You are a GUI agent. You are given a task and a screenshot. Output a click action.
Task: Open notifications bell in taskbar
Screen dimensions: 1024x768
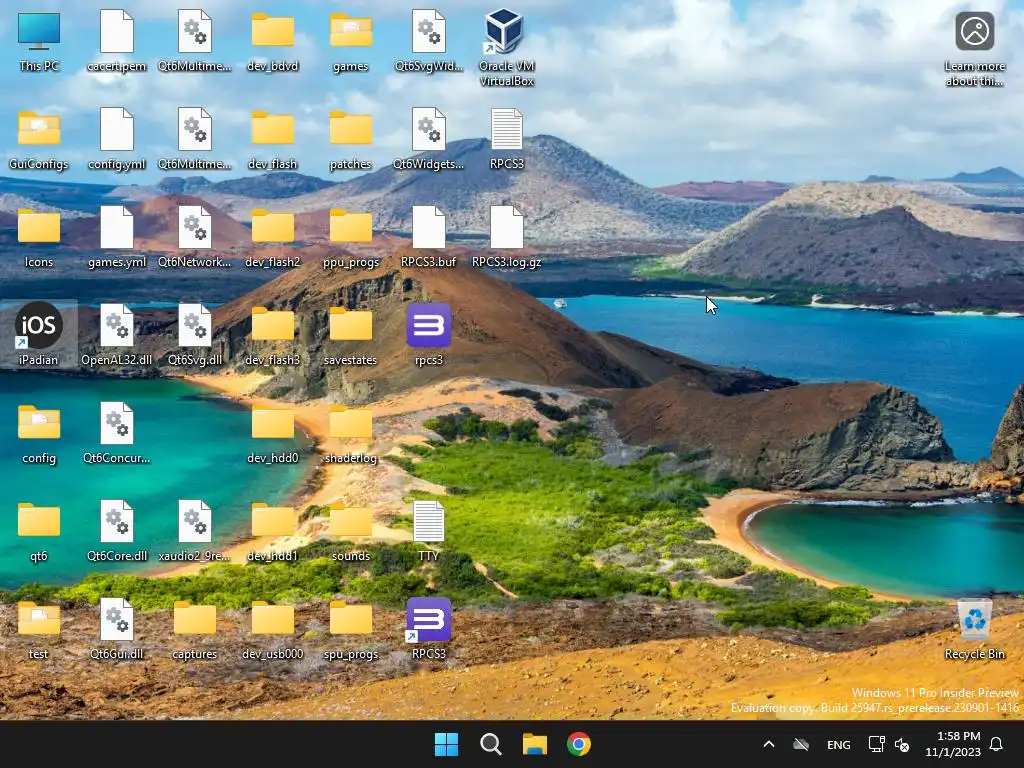[x=996, y=744]
